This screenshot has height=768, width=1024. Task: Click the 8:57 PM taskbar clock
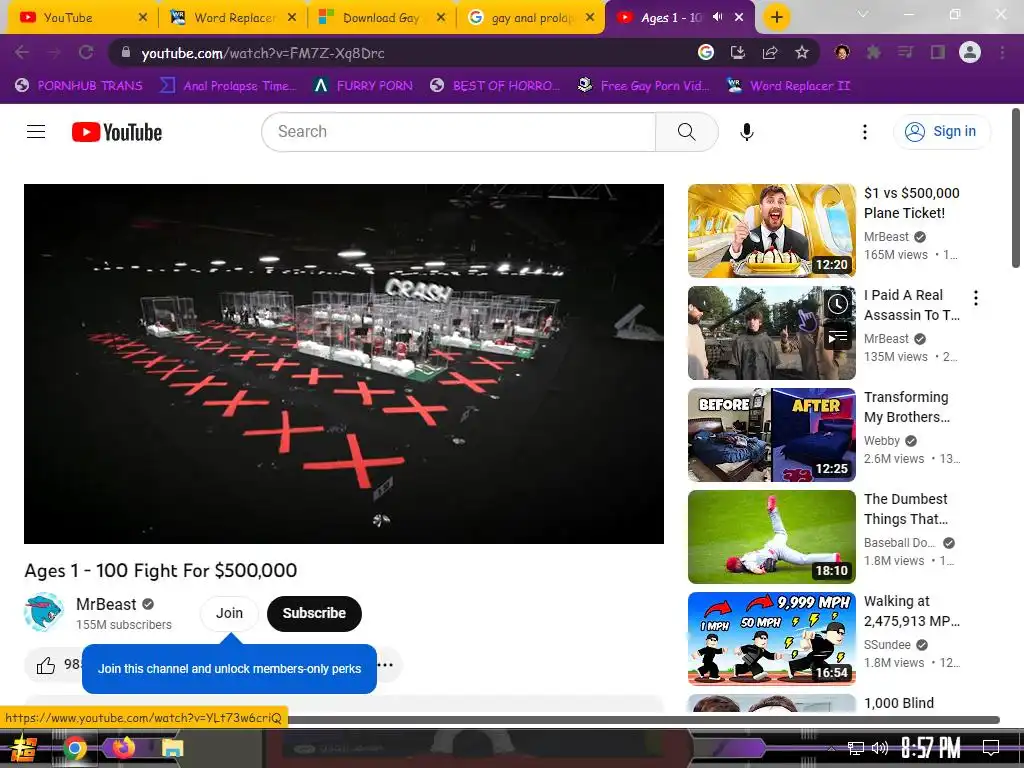(x=931, y=748)
